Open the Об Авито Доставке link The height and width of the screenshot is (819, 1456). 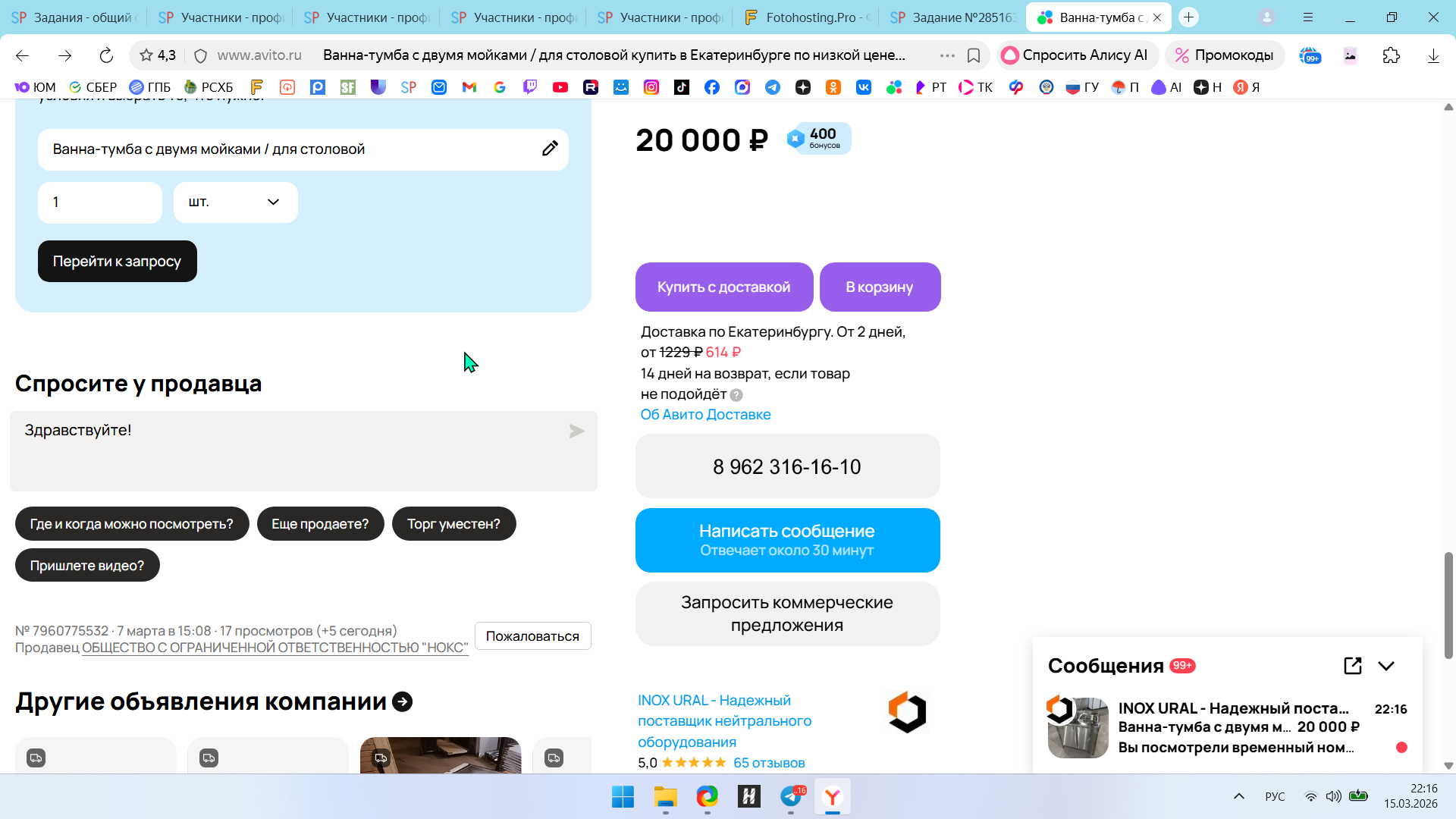705,415
